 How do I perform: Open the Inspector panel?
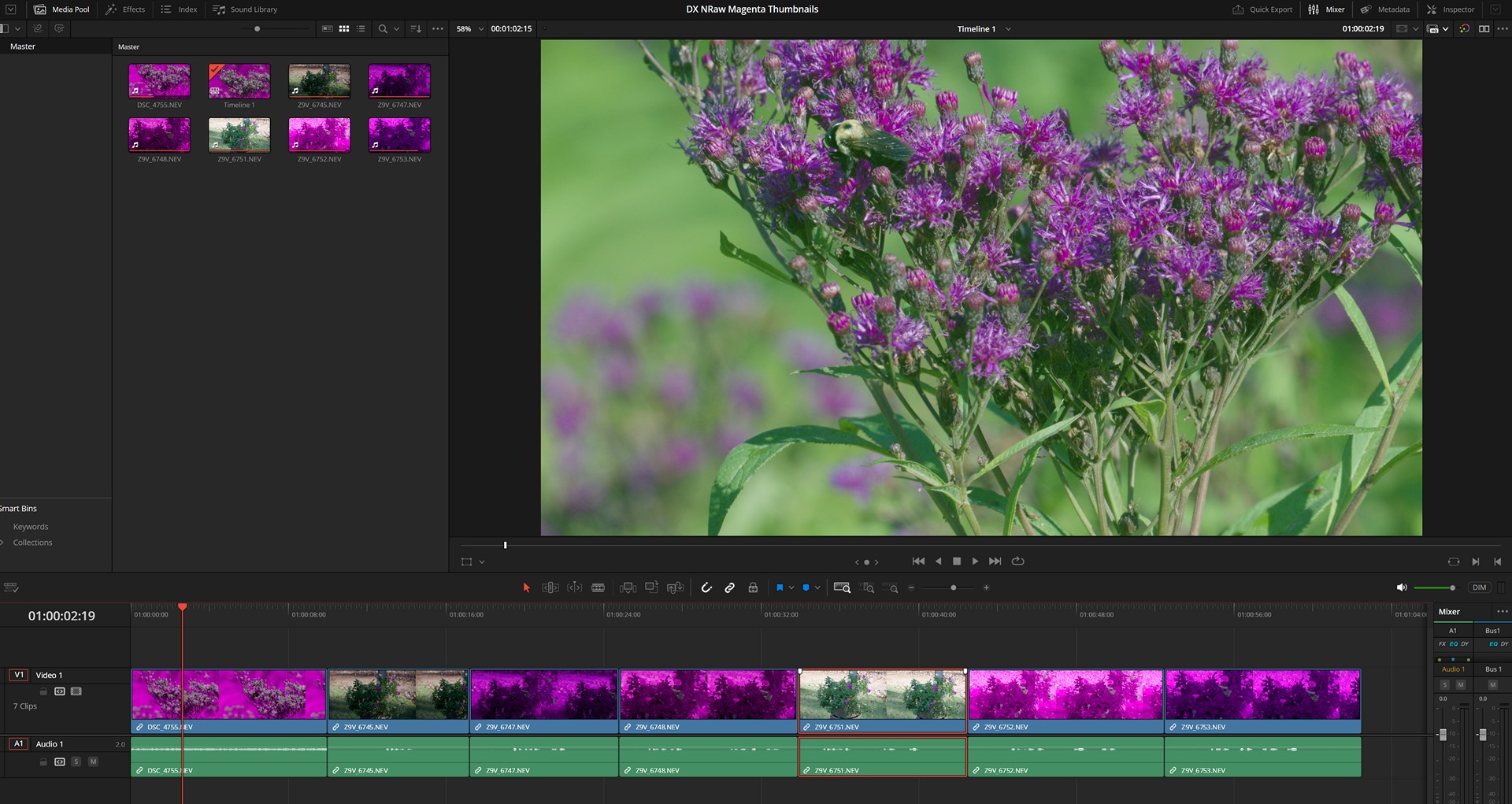coord(1450,9)
